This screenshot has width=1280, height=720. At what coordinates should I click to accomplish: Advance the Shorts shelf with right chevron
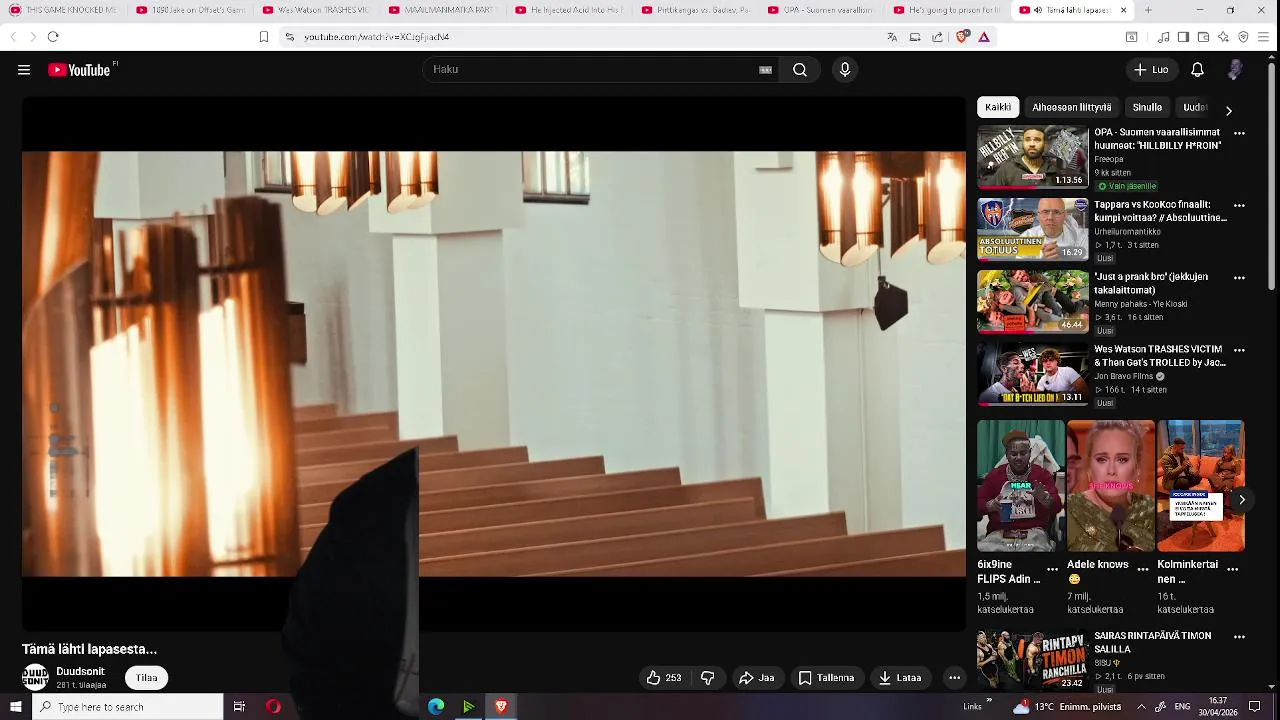point(1242,500)
